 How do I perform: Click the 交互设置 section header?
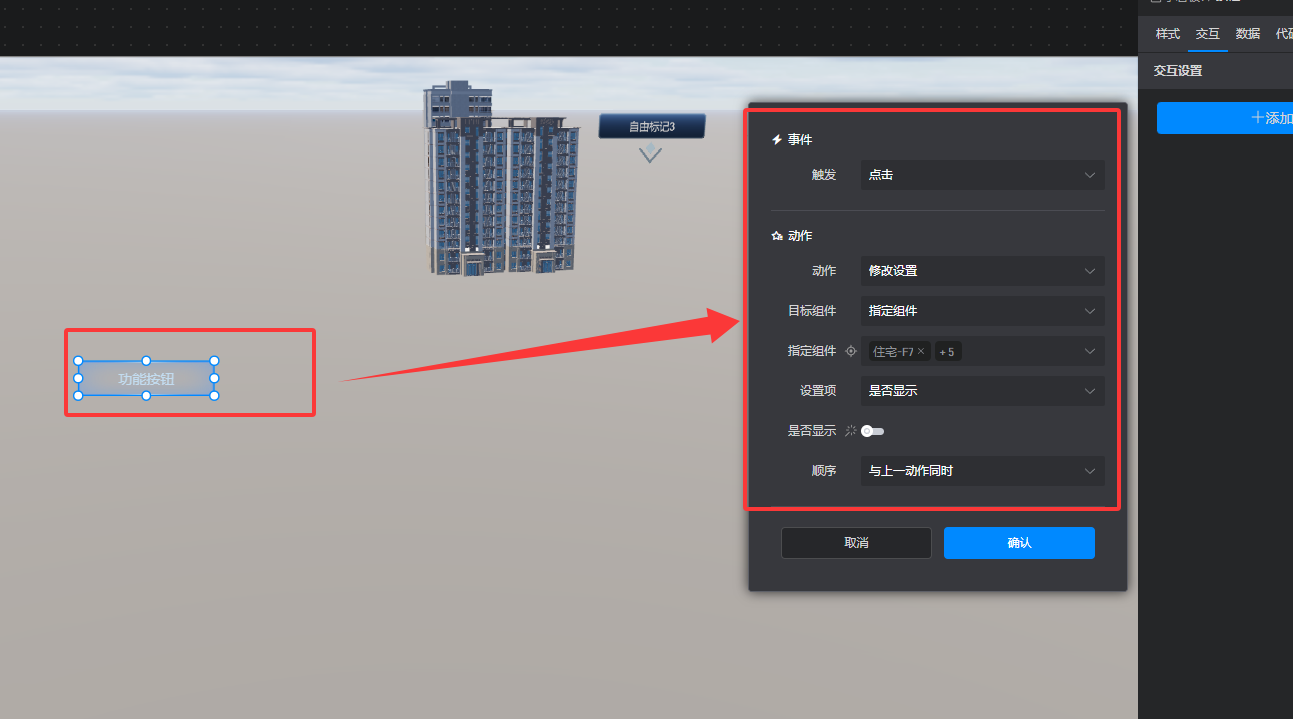pyautogui.click(x=1178, y=71)
